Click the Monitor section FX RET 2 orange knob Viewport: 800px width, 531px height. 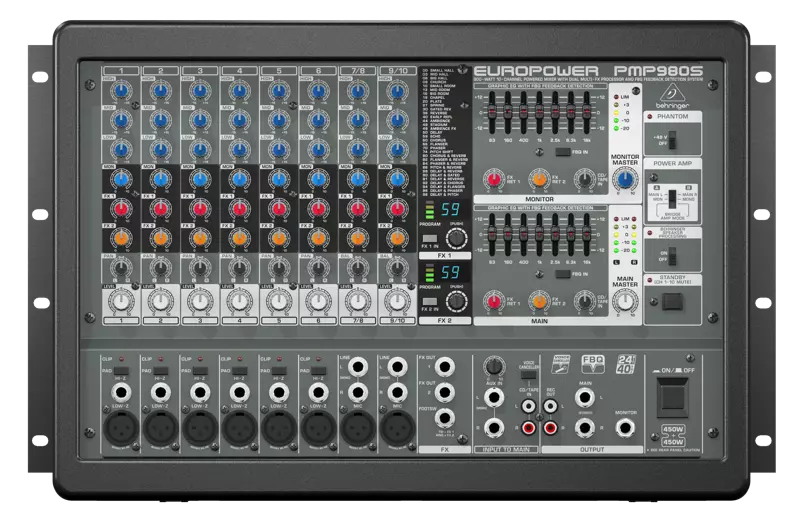(539, 179)
